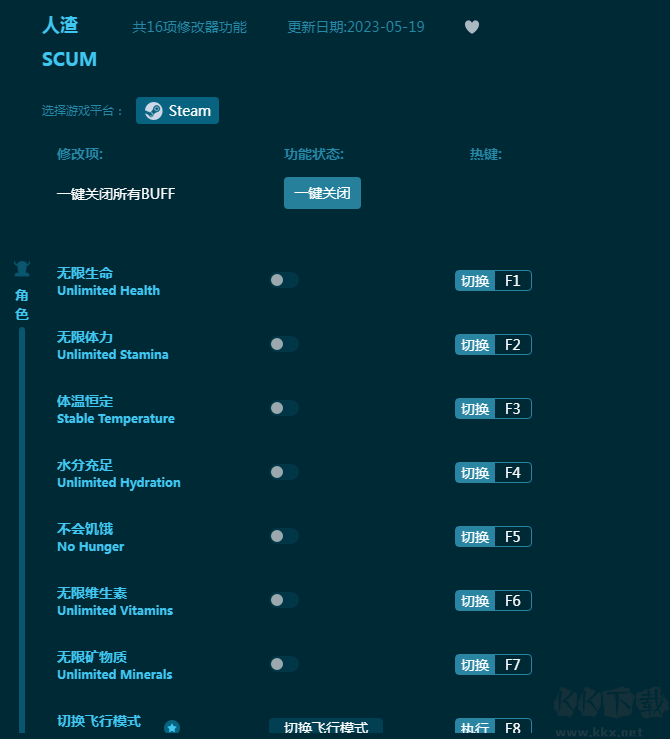The image size is (670, 739).
Task: Click the 共16项修改器功能 text
Action: click(x=189, y=27)
